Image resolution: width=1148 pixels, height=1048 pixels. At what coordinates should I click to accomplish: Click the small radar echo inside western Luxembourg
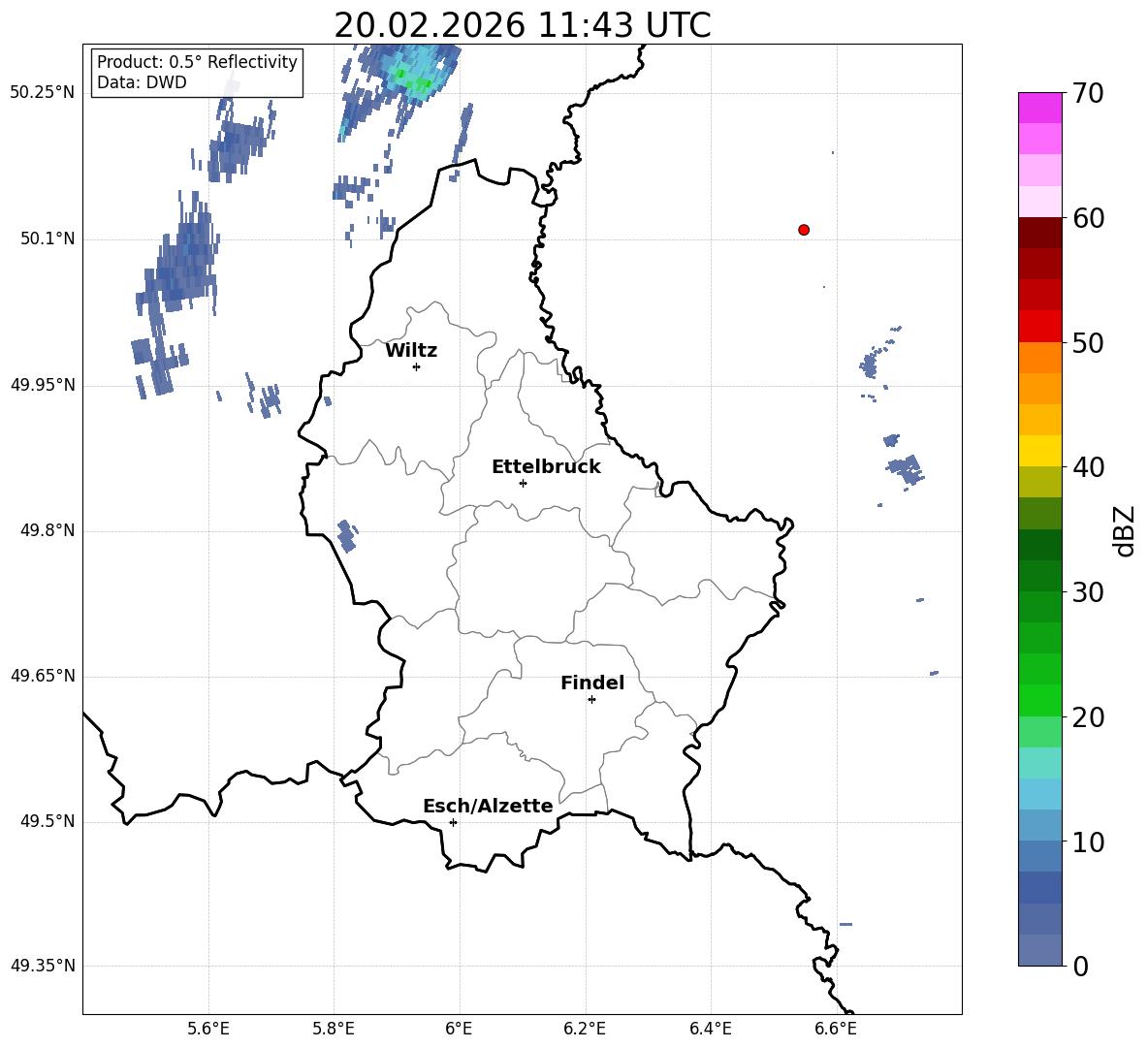347,536
